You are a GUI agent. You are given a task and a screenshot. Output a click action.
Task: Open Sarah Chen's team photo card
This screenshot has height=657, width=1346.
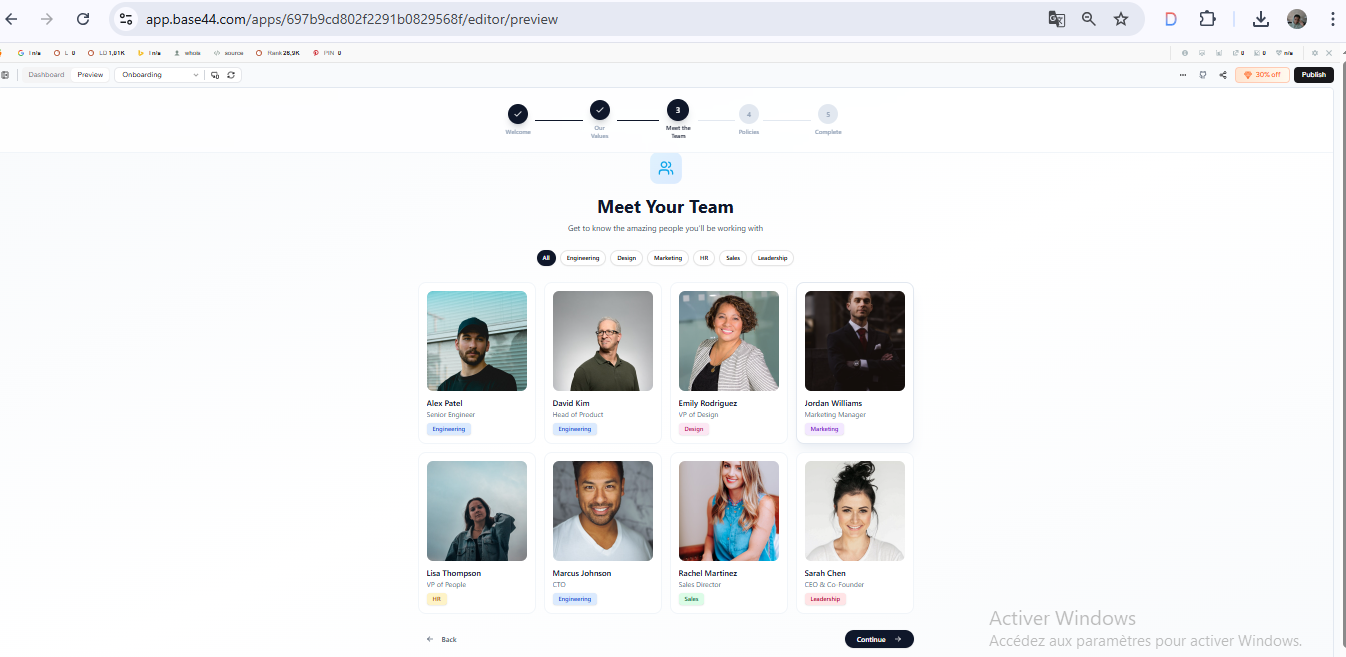point(855,533)
